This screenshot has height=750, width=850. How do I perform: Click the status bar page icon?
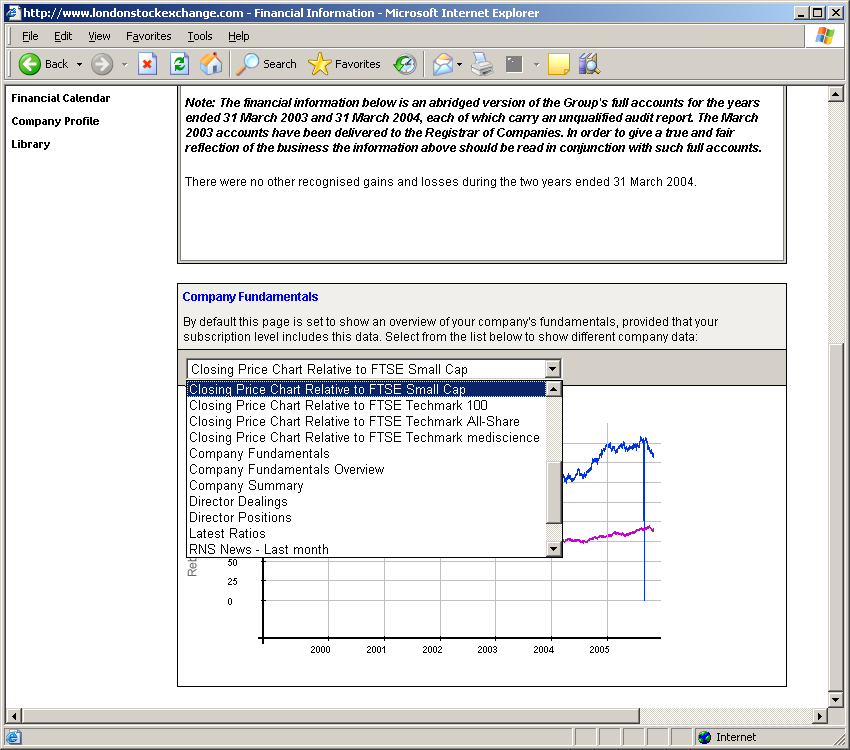(x=13, y=737)
